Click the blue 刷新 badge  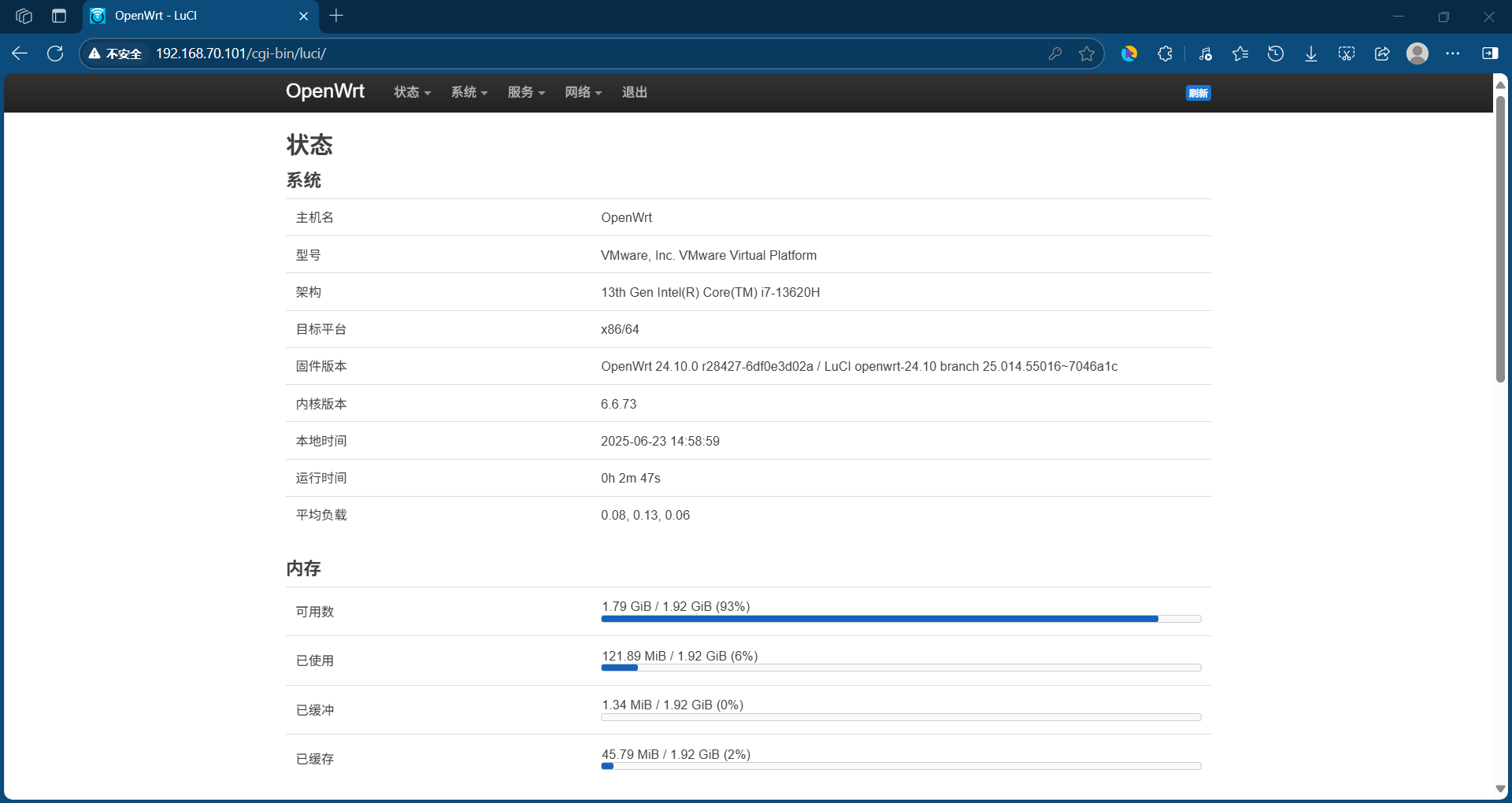pyautogui.click(x=1199, y=93)
